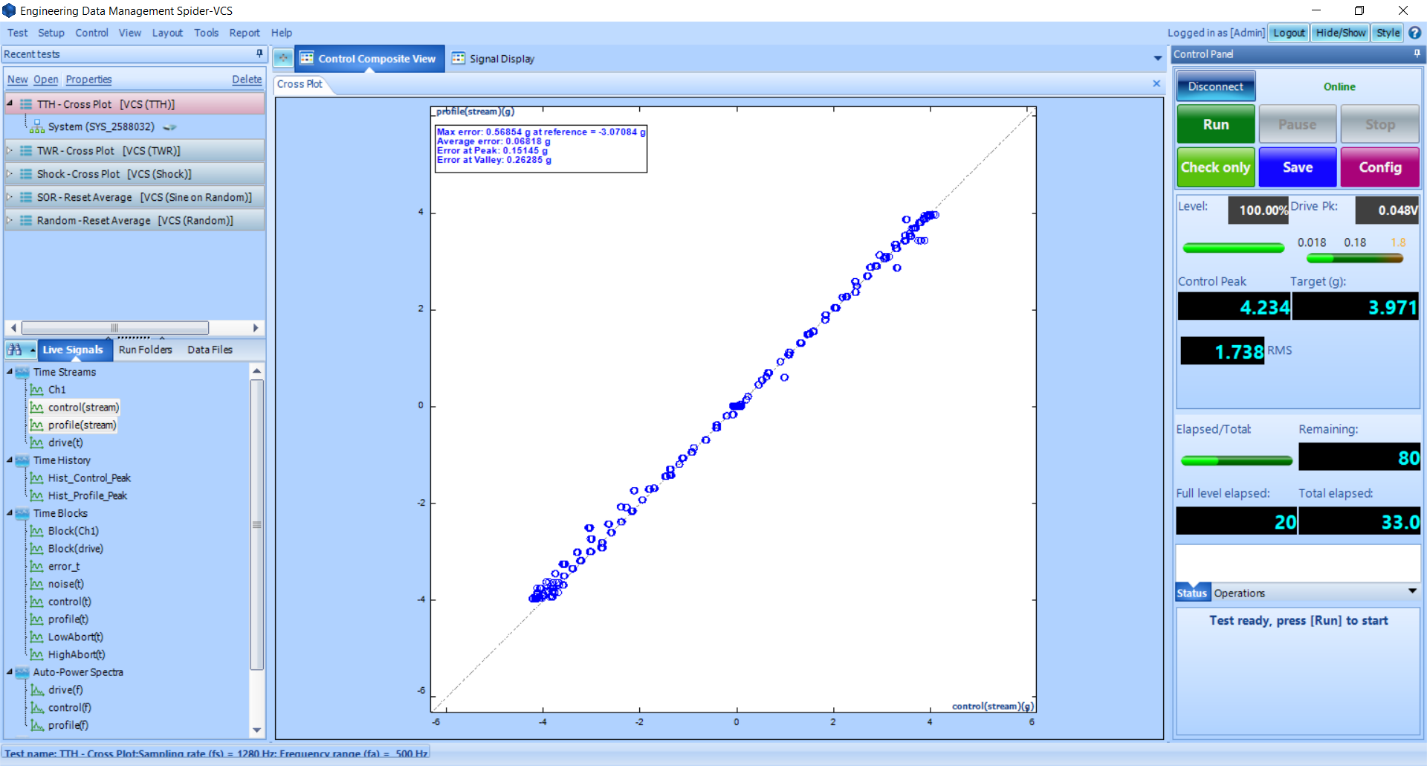
Task: Click the profile(f) spectrum icon
Action: click(38, 725)
